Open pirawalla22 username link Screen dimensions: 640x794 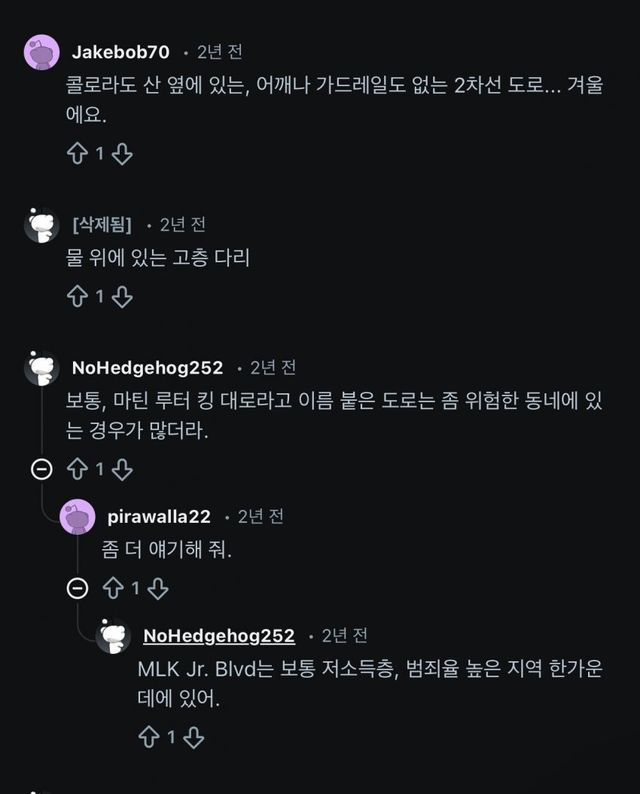pos(159,516)
